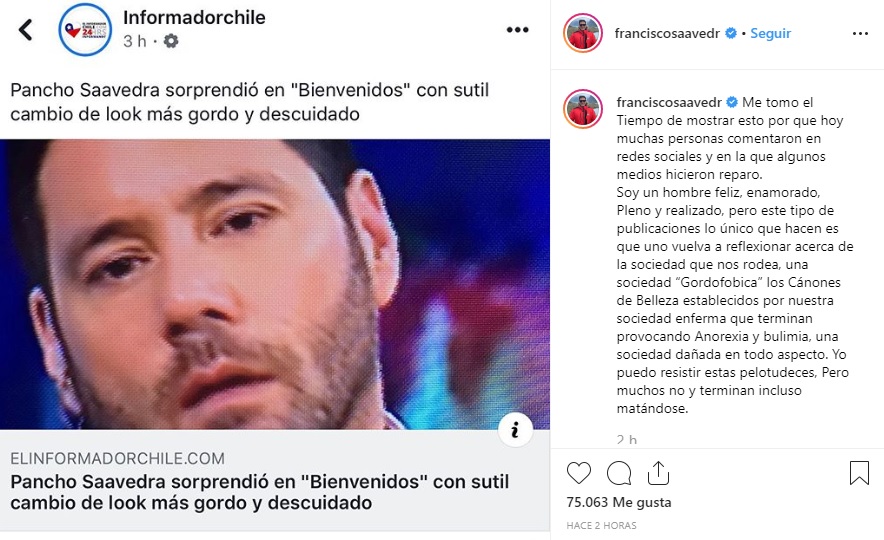The image size is (884, 540).
Task: View the 75.063 Me gusta list
Action: click(x=619, y=502)
